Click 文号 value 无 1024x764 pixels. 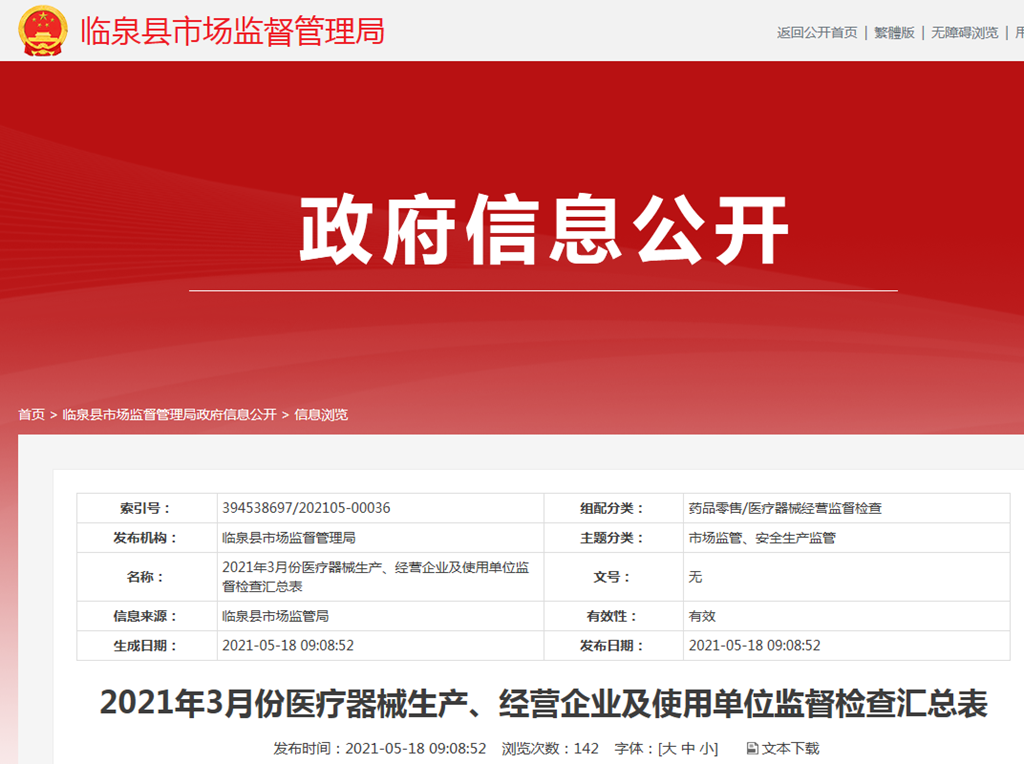[x=695, y=577]
